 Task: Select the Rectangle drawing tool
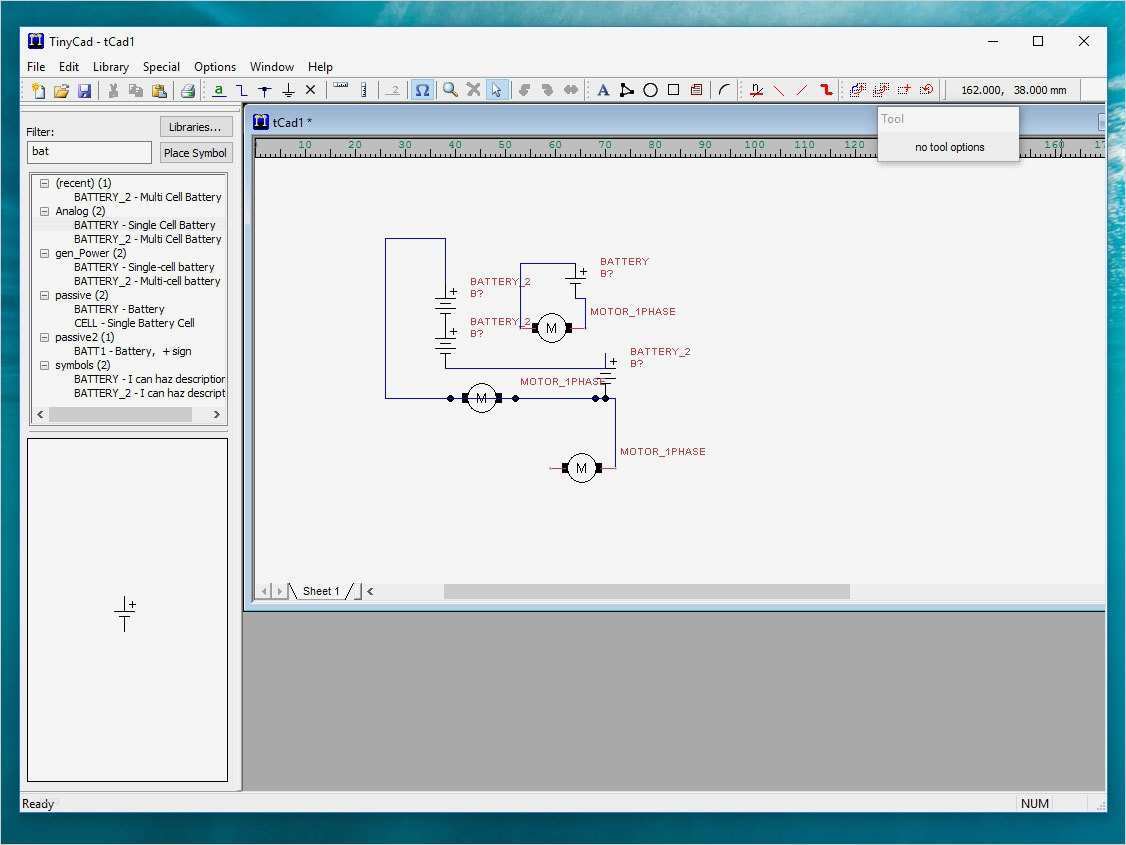click(x=673, y=90)
